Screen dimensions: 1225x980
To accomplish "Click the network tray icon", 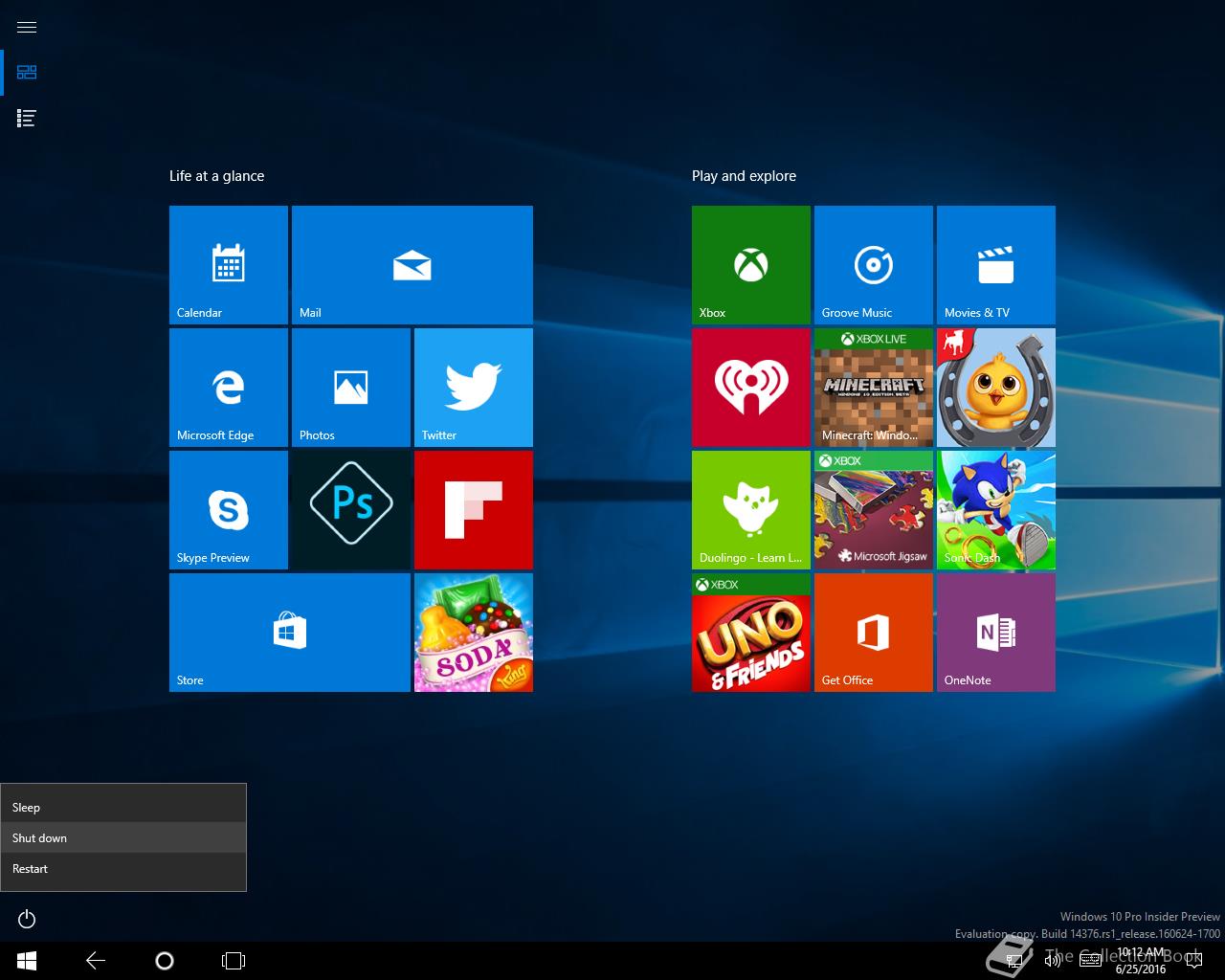I will pyautogui.click(x=1014, y=960).
